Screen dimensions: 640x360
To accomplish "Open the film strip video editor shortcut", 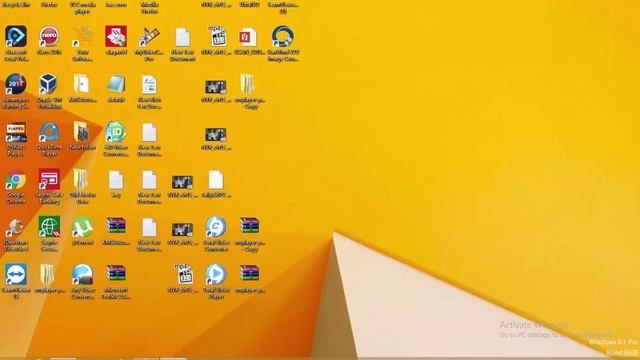I will coord(149,37).
